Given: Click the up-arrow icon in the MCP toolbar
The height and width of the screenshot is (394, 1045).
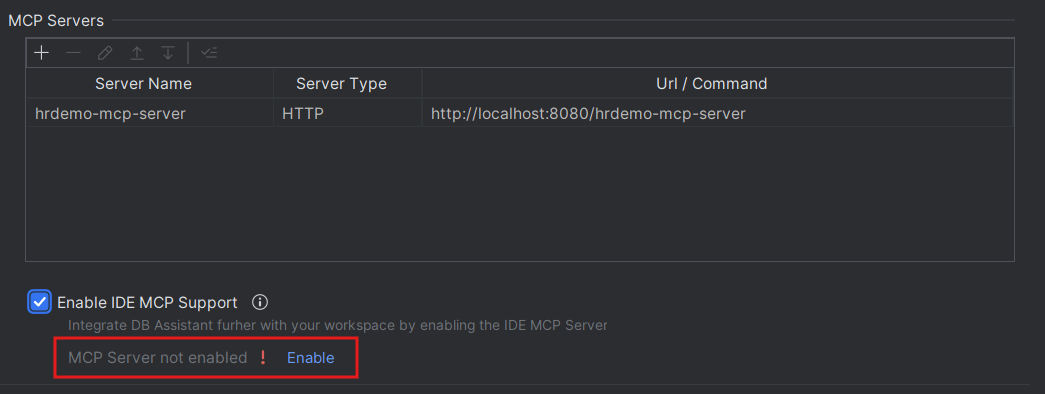Looking at the screenshot, I should point(137,53).
